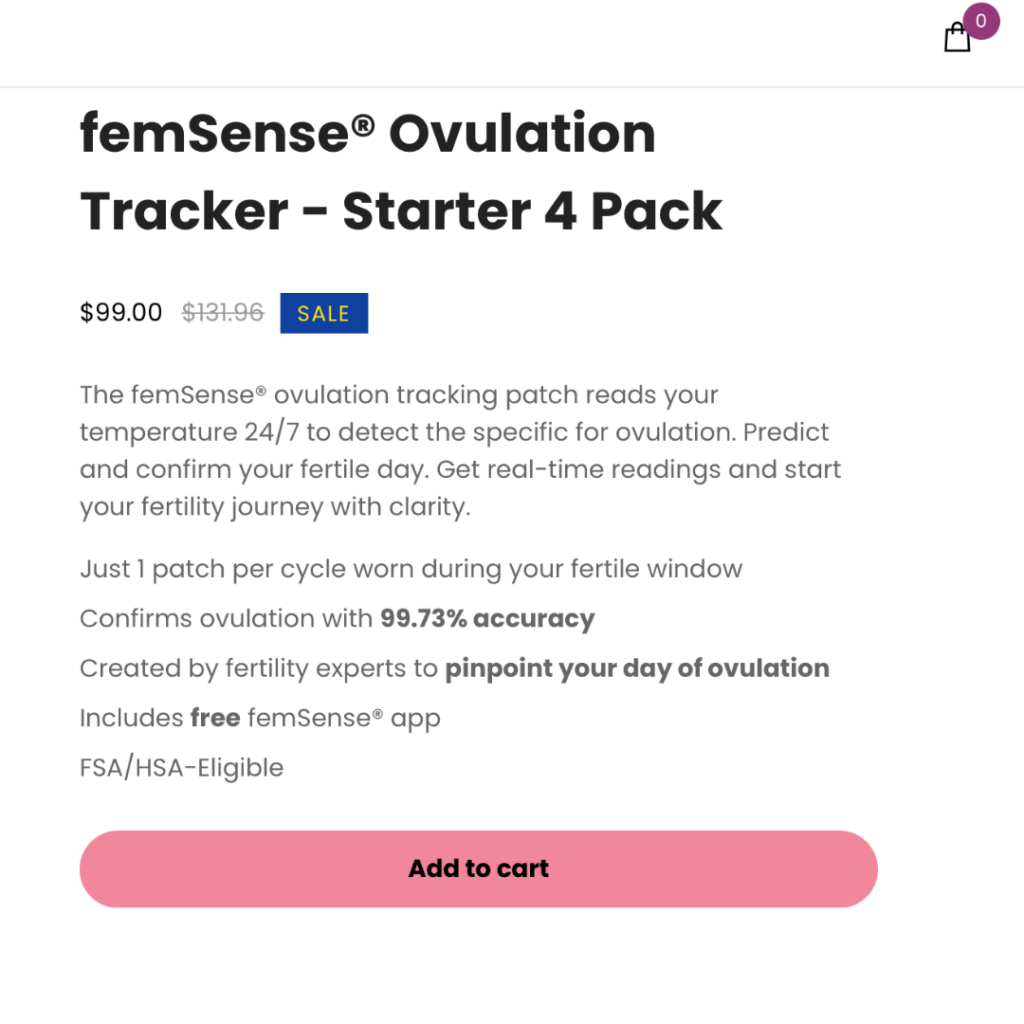1024x1024 pixels.
Task: Click bold 'pinpoint your day of ovulation' text
Action: coord(637,668)
